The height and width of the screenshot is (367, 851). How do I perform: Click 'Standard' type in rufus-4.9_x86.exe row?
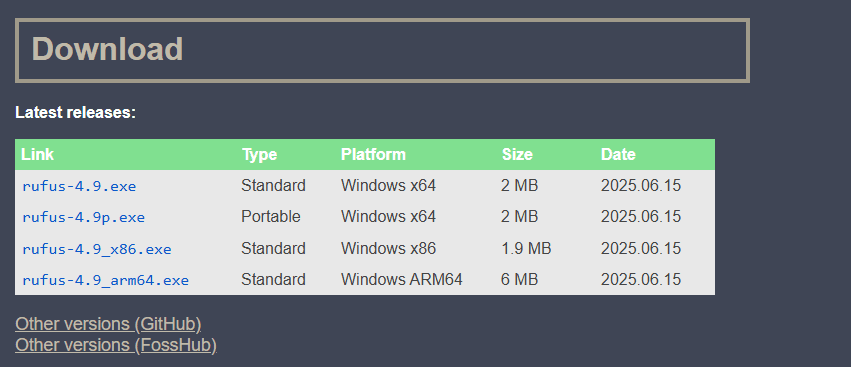pyautogui.click(x=273, y=249)
